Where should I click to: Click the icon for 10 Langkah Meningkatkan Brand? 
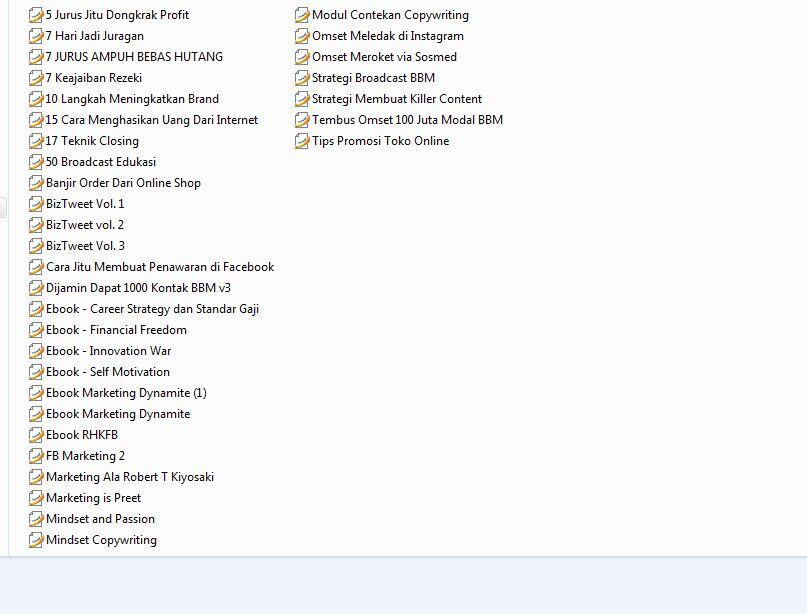[36, 99]
